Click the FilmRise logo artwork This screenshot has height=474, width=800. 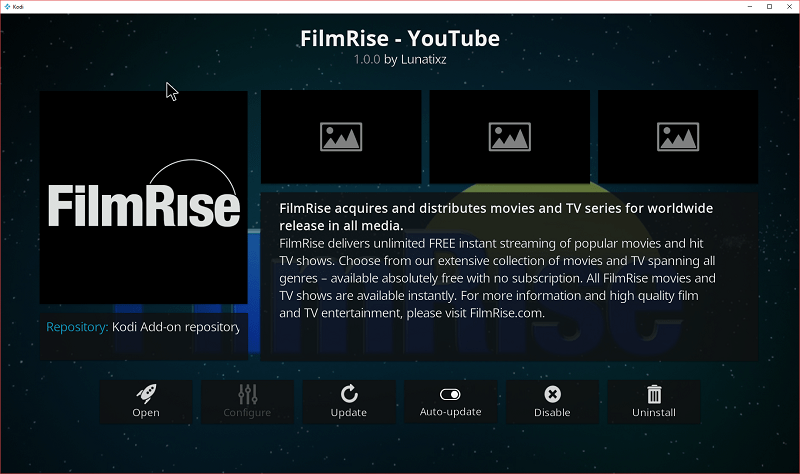tap(144, 198)
